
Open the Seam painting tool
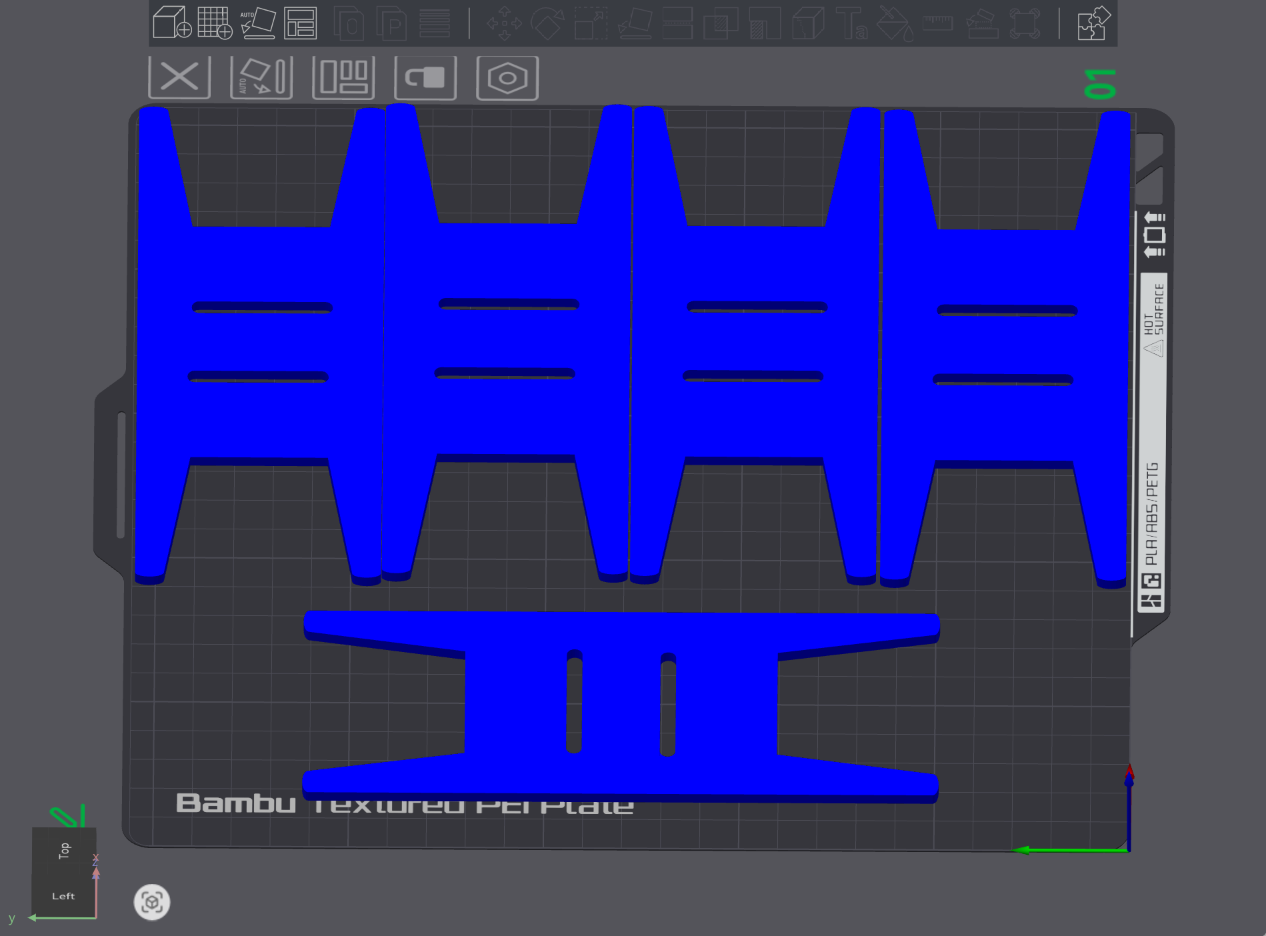click(807, 22)
